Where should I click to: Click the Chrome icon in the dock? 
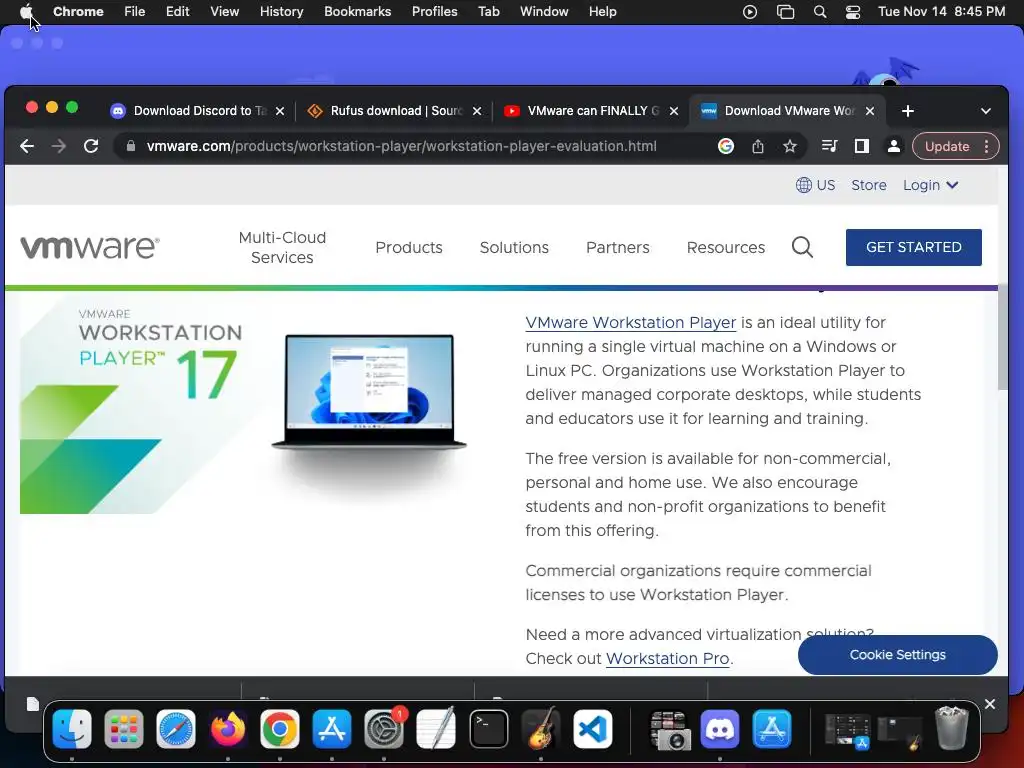point(280,729)
